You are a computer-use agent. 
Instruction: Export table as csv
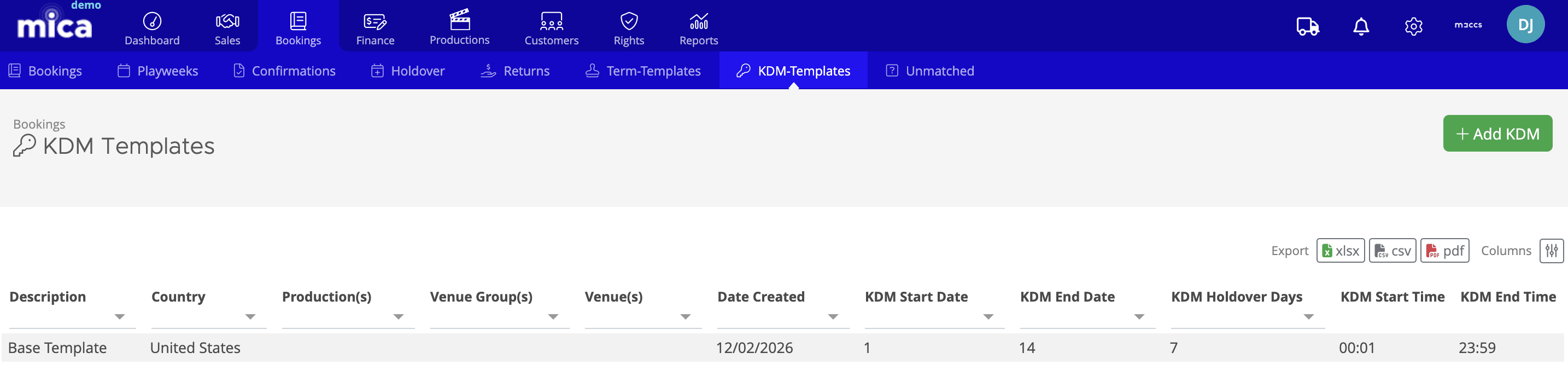pyautogui.click(x=1393, y=251)
